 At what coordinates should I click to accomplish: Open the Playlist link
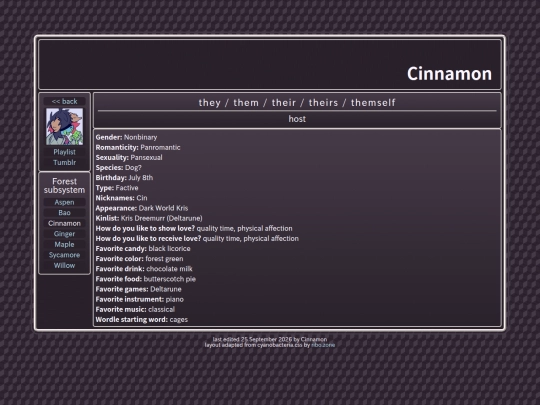(x=64, y=152)
